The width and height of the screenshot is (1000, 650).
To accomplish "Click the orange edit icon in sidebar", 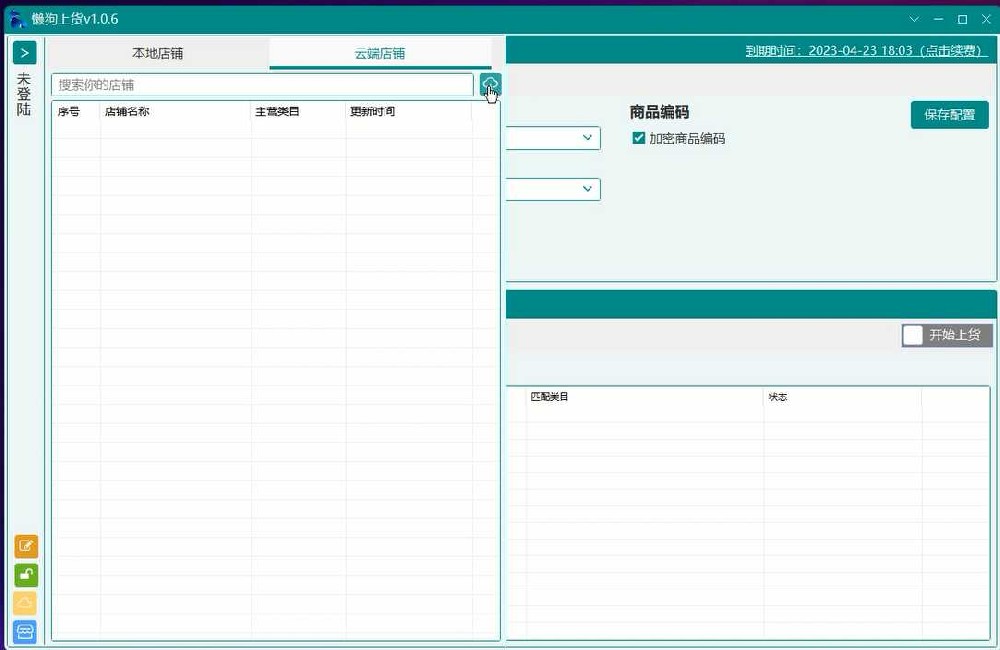I will coord(26,547).
